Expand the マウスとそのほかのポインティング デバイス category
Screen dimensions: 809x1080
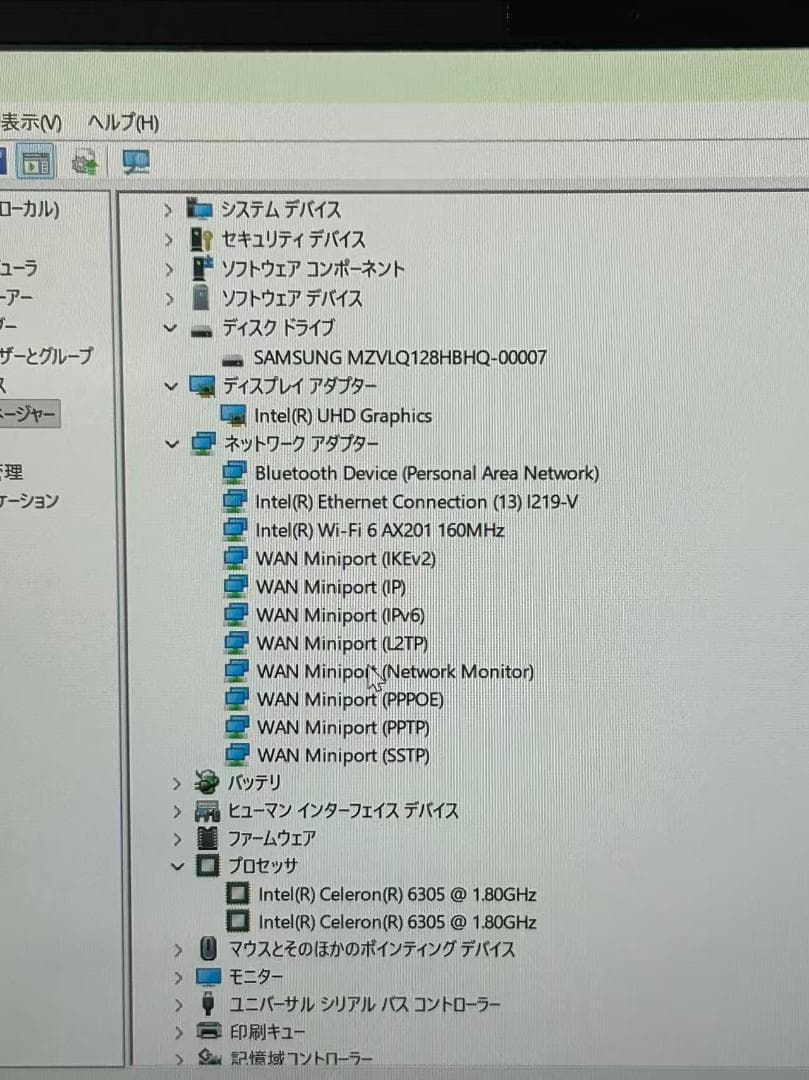point(178,951)
